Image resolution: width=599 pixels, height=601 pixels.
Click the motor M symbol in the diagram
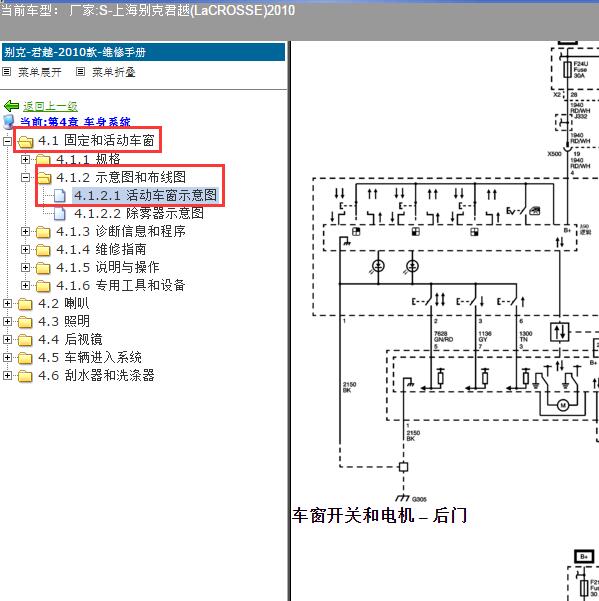point(563,405)
